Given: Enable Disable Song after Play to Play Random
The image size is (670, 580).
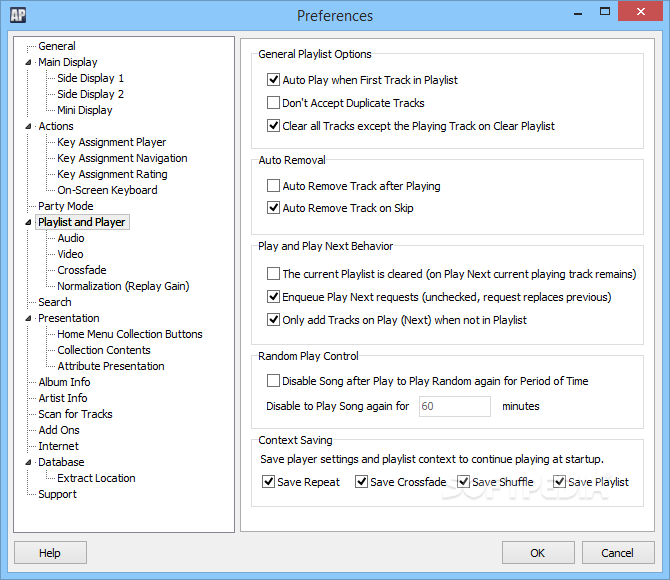Looking at the screenshot, I should click(x=273, y=380).
